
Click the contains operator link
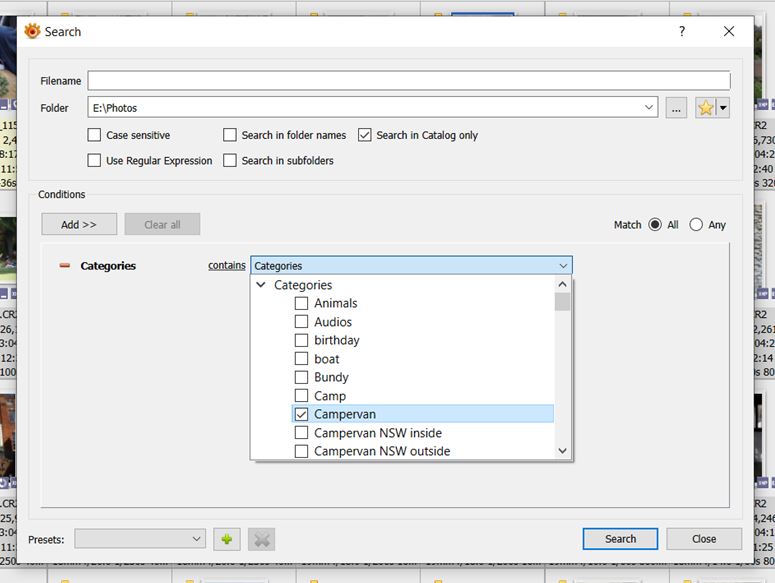pos(226,265)
